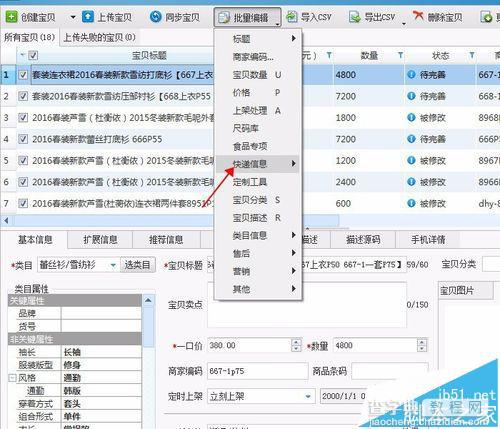Expand the 营销 submenu
Image resolution: width=500 pixels, height=429 pixels.
[x=258, y=271]
